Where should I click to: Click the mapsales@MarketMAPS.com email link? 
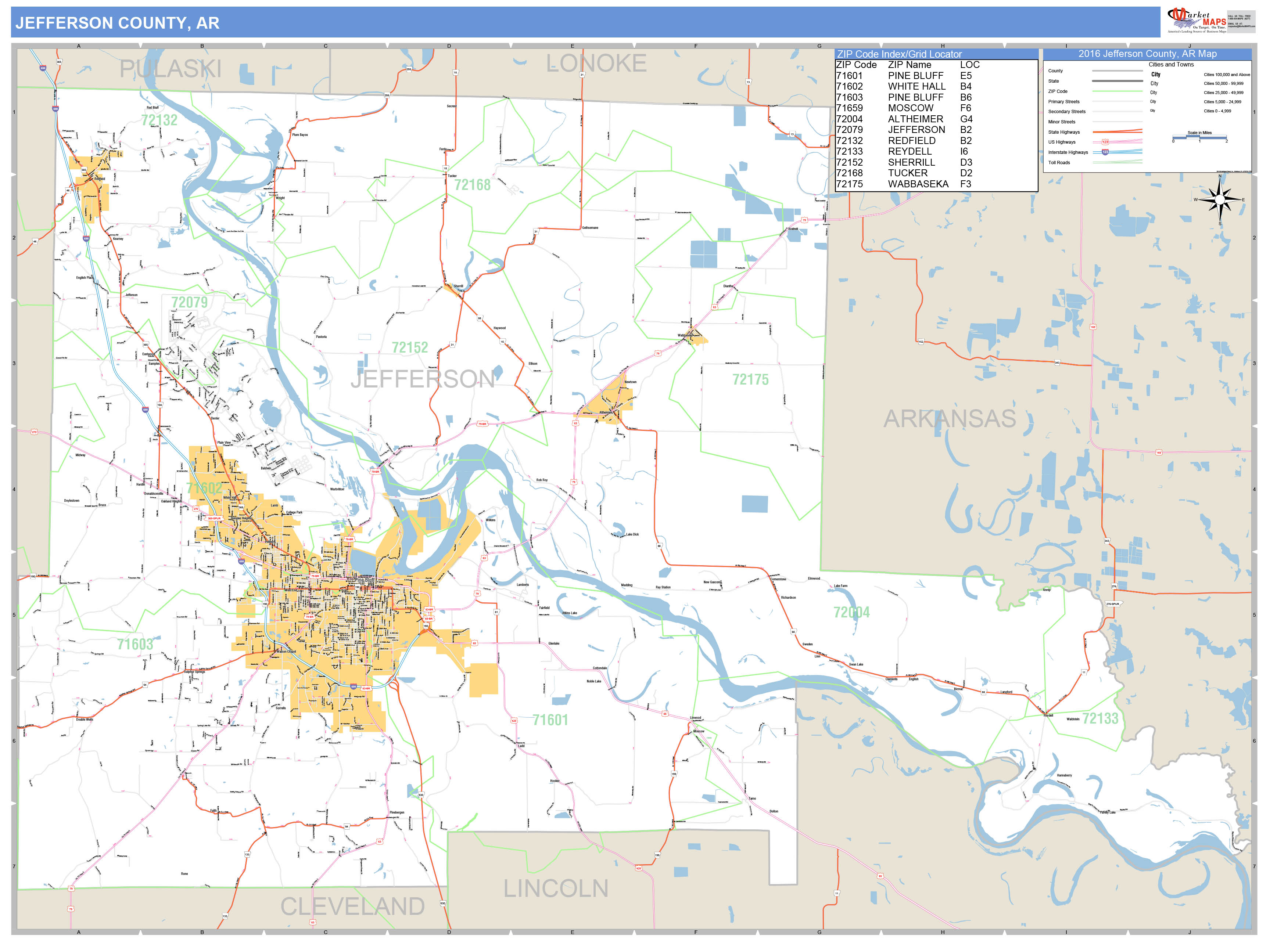coord(1242,26)
